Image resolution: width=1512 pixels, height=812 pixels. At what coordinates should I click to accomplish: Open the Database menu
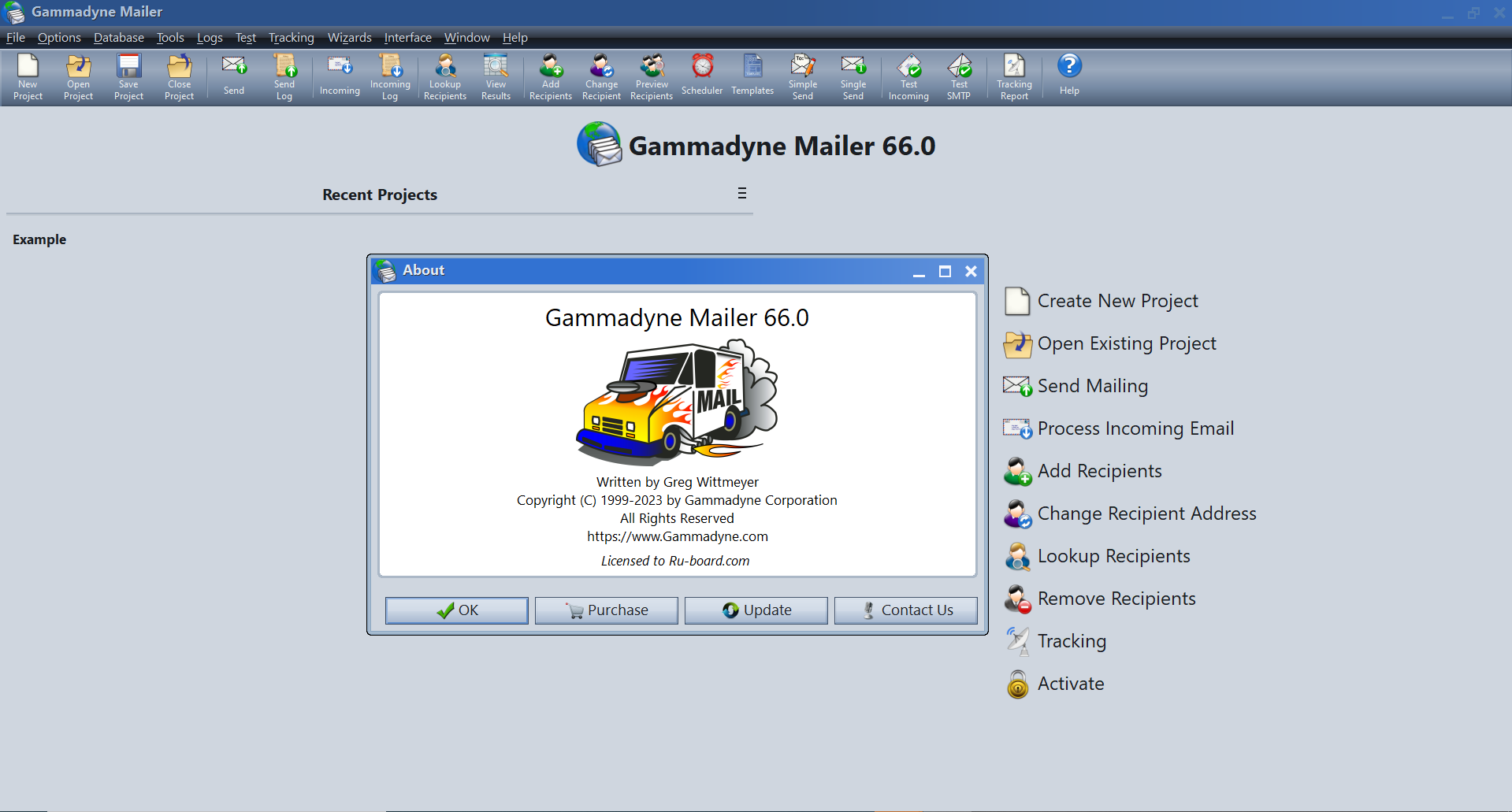coord(119,38)
